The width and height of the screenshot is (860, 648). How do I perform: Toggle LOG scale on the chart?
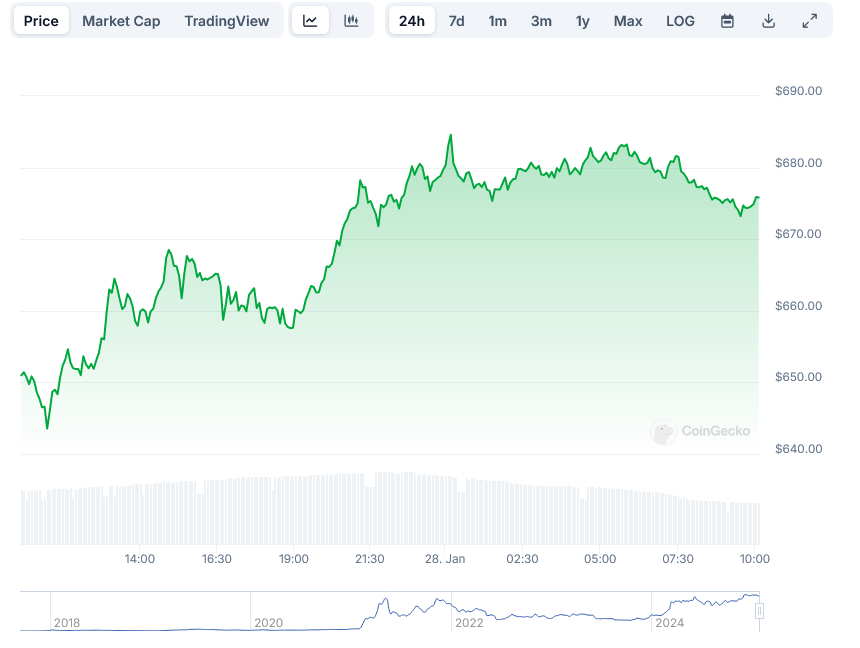coord(680,21)
